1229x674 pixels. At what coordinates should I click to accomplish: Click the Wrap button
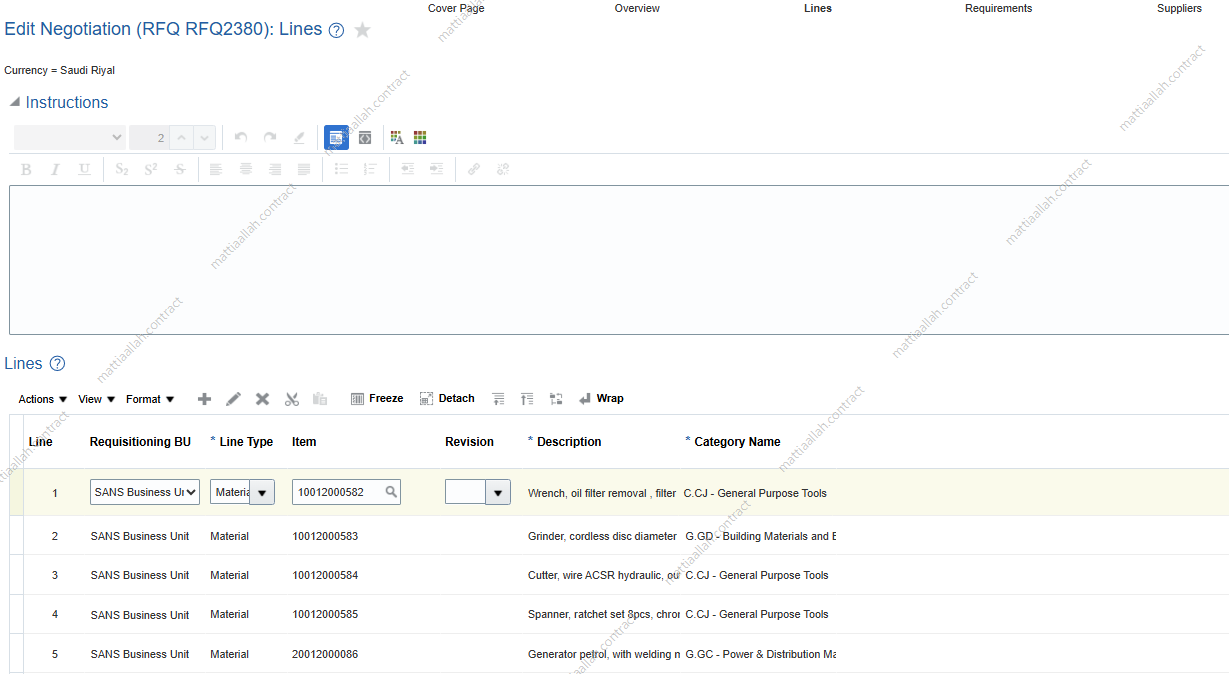click(x=601, y=398)
